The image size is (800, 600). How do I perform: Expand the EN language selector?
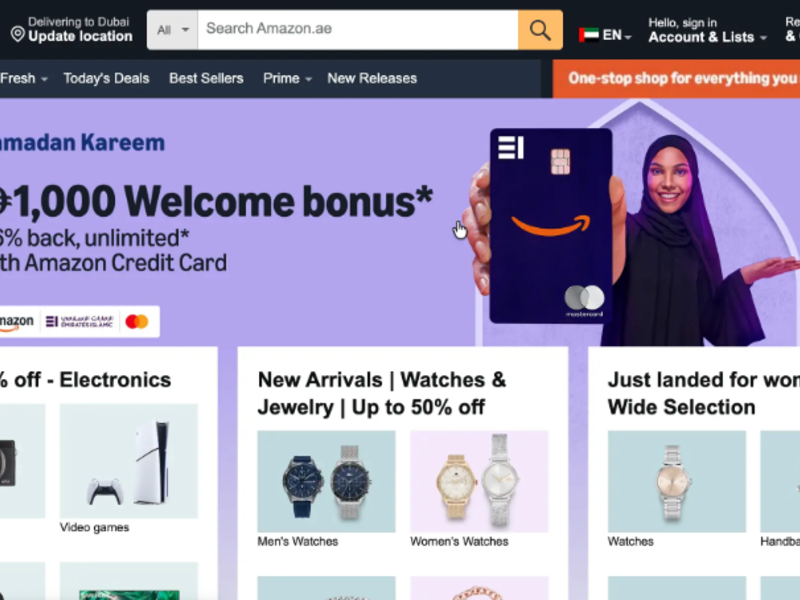617,35
